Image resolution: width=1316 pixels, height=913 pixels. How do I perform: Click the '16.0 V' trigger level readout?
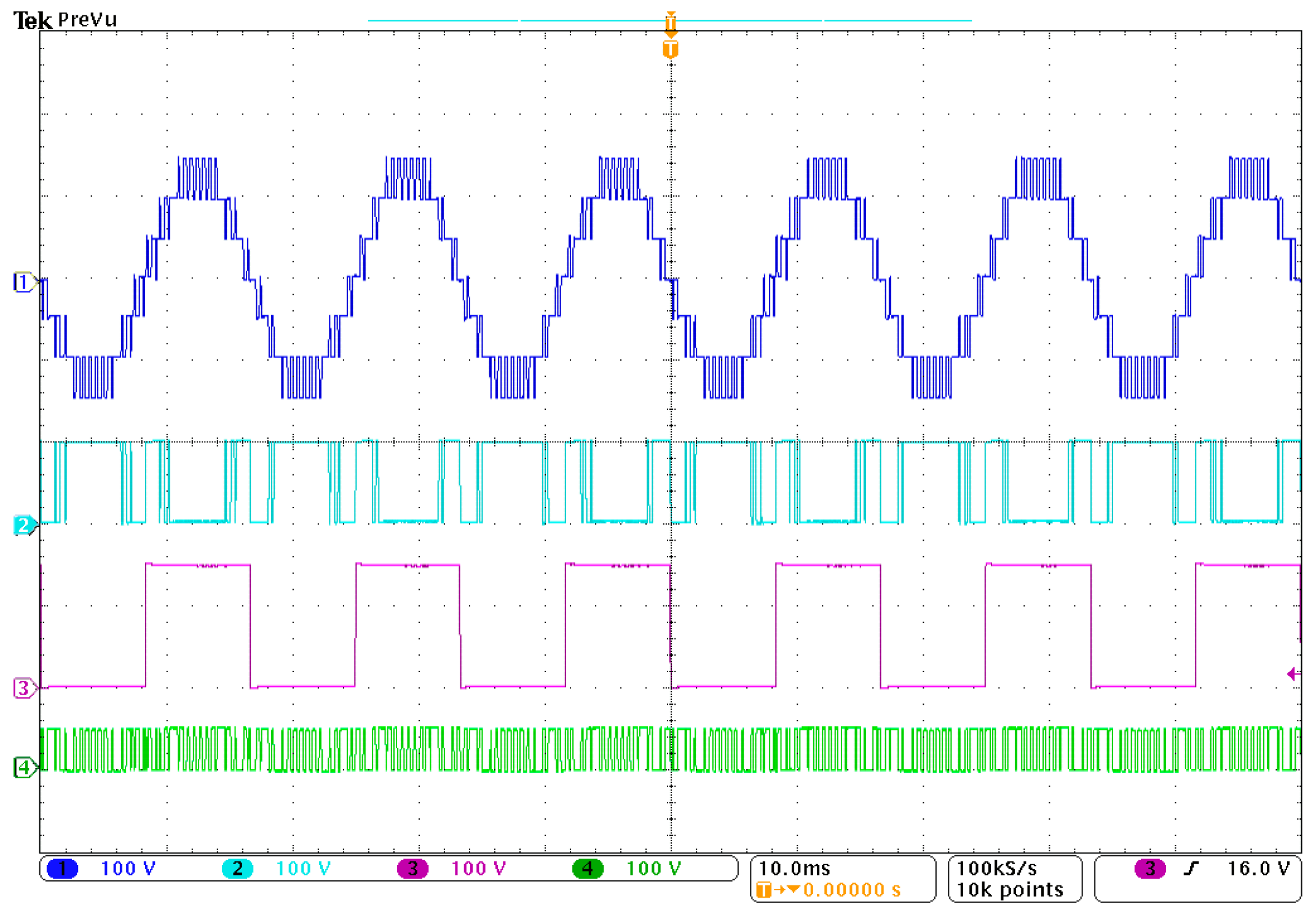1258,869
